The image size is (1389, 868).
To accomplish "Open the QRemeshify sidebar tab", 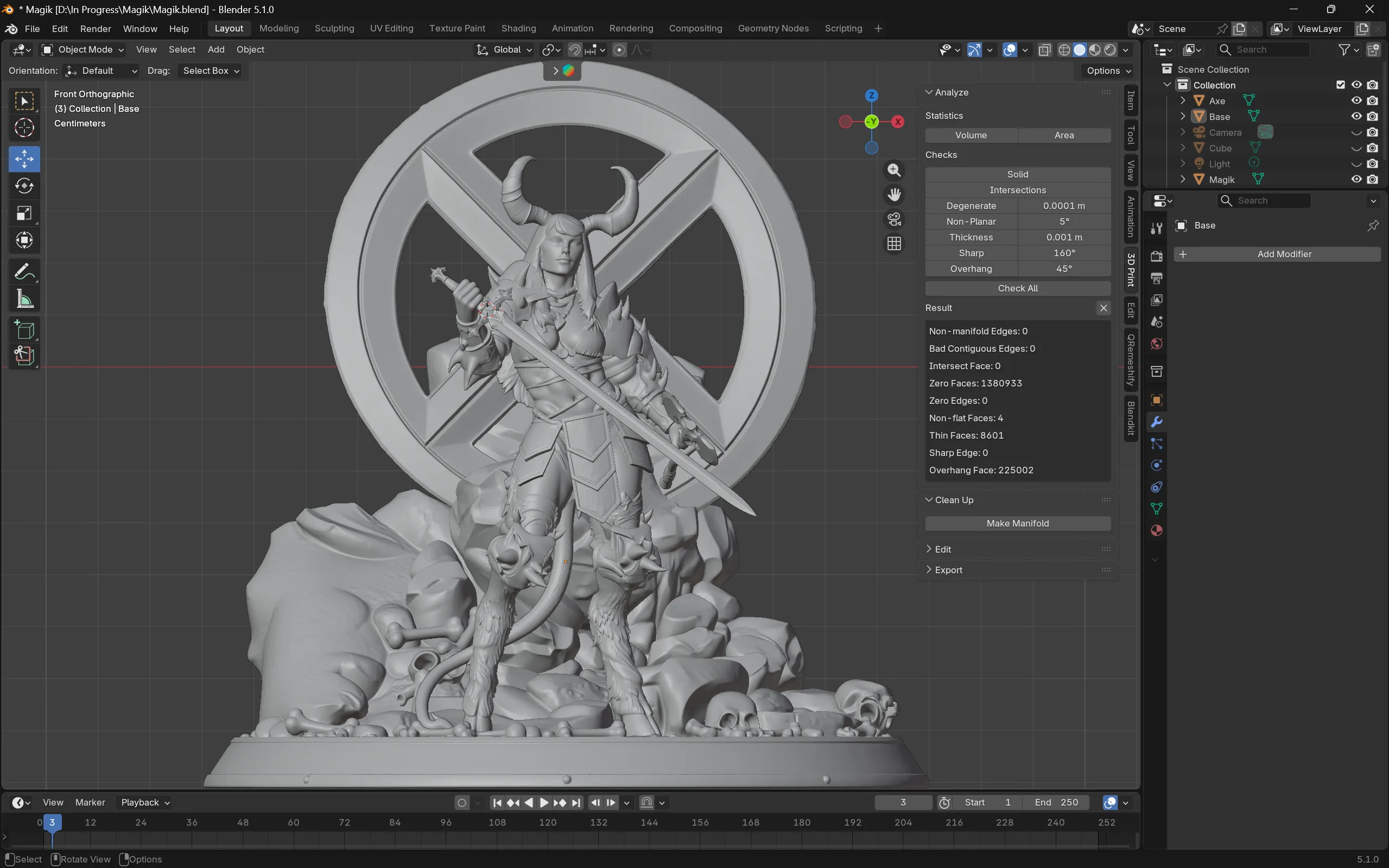I will pyautogui.click(x=1130, y=360).
